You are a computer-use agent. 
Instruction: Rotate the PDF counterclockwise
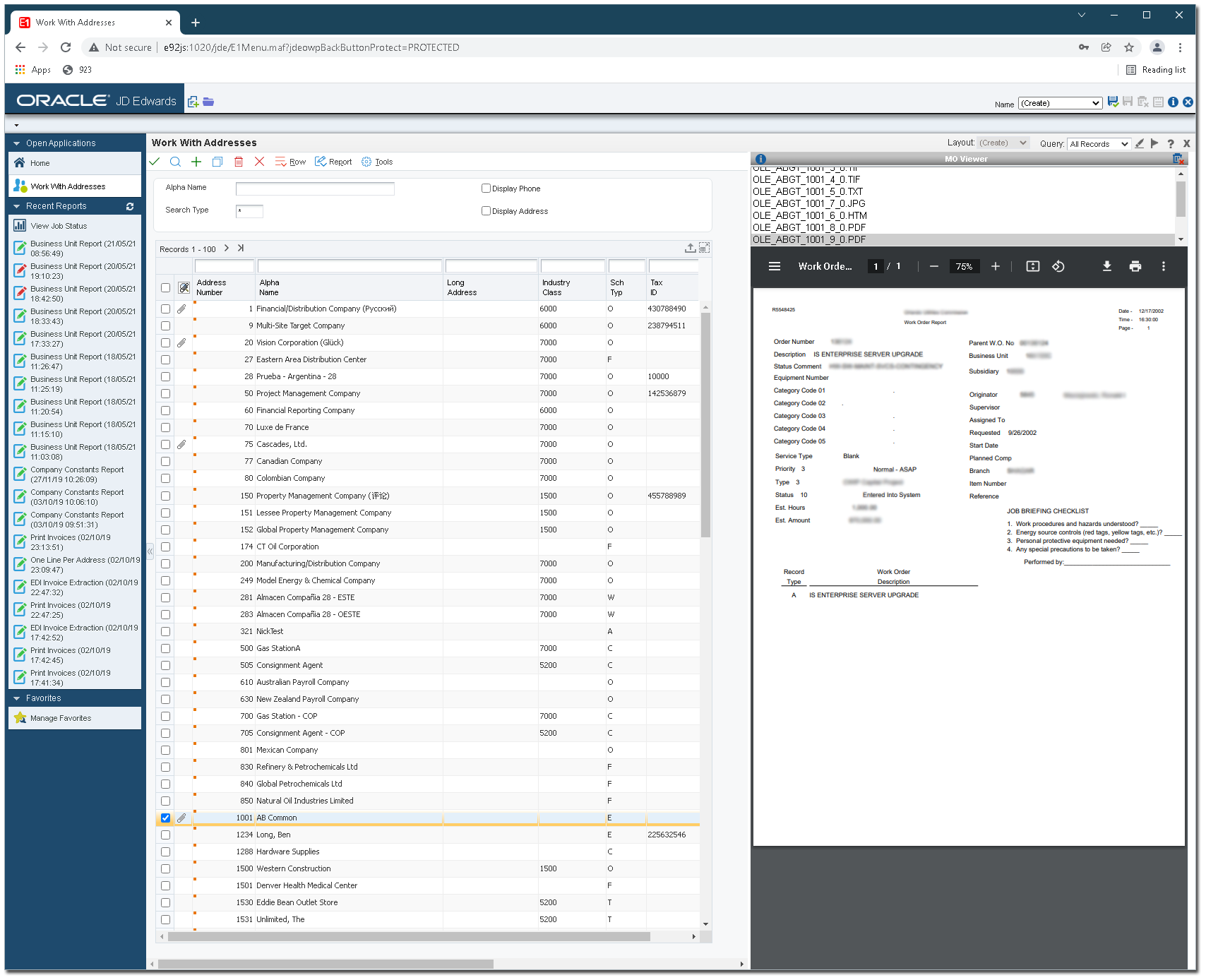(x=1058, y=266)
